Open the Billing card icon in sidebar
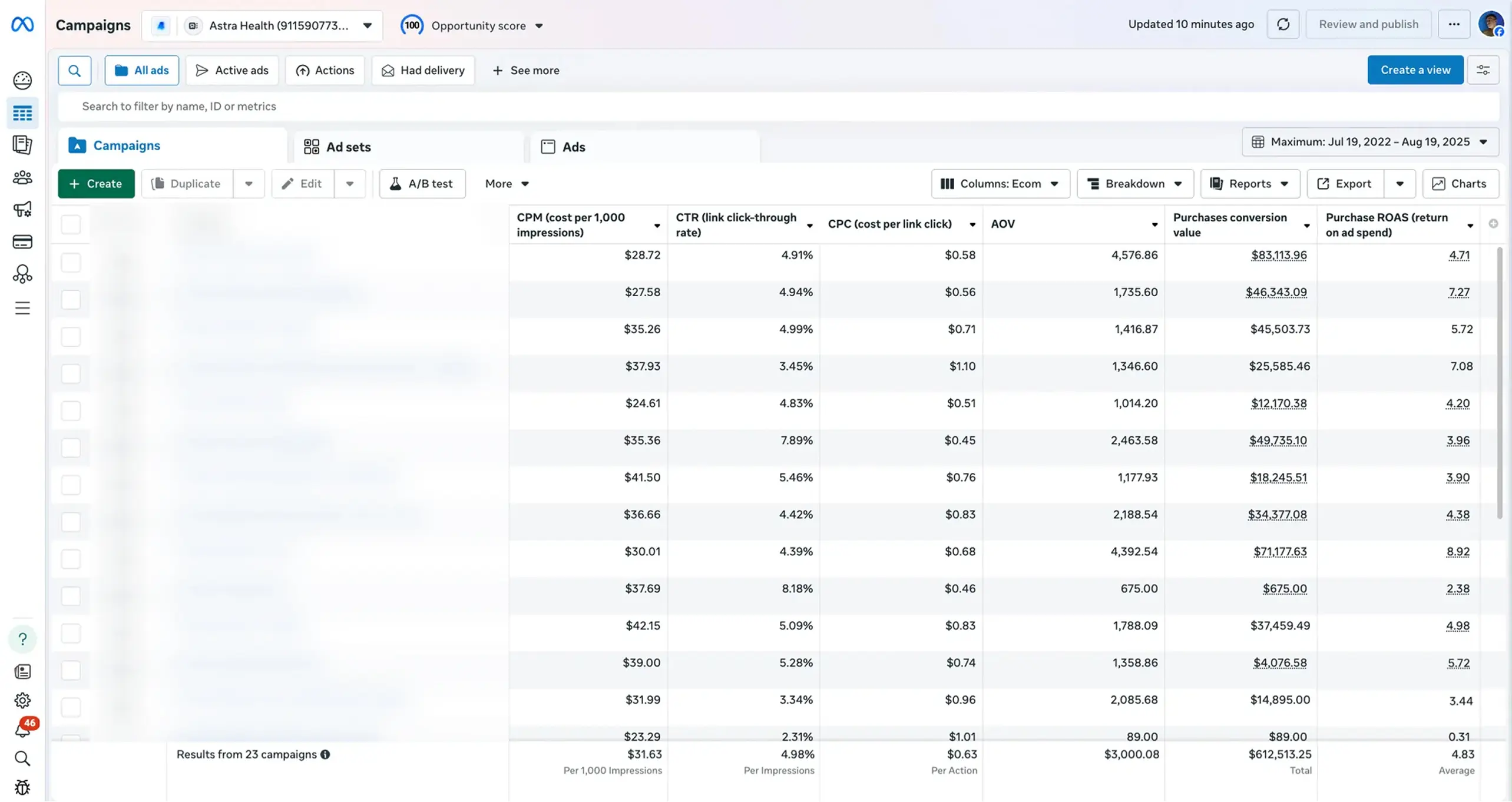Viewport: 1512px width, 802px height. click(x=22, y=242)
